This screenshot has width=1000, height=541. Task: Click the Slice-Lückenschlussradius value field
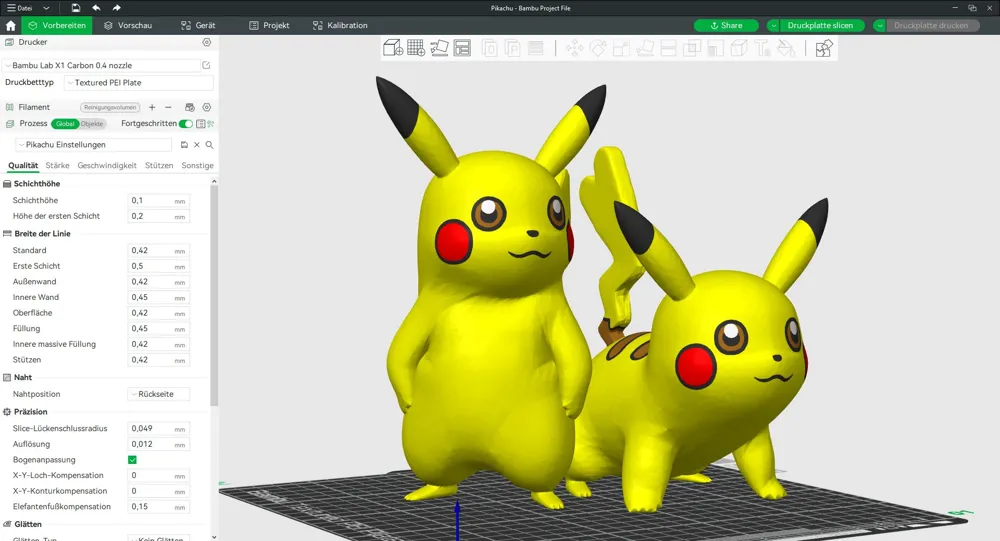coord(158,429)
